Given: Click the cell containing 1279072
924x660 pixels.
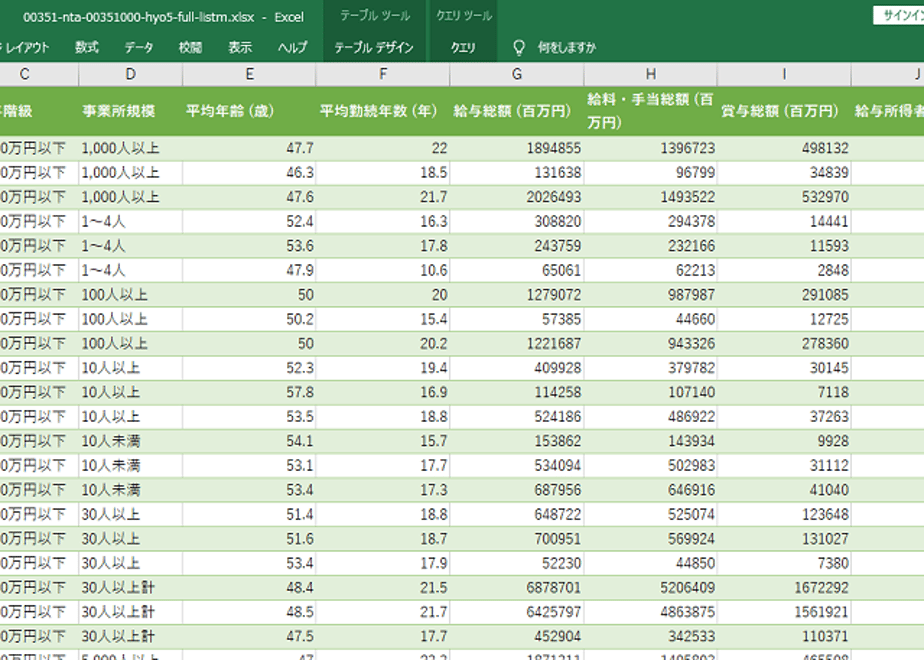Looking at the screenshot, I should [517, 295].
